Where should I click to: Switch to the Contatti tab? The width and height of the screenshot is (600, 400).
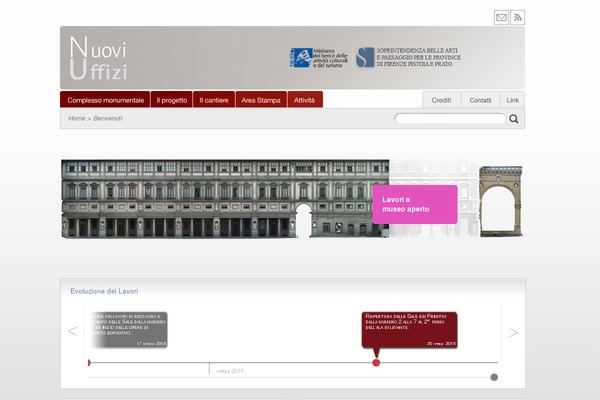pyautogui.click(x=480, y=100)
